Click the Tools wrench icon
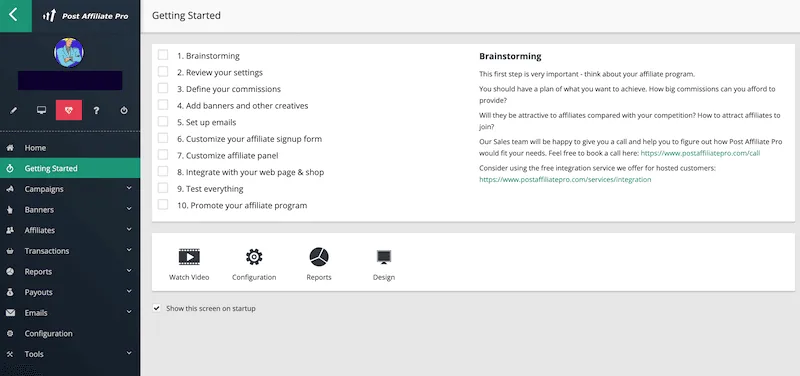Viewport: 800px width, 376px height. pyautogui.click(x=10, y=354)
